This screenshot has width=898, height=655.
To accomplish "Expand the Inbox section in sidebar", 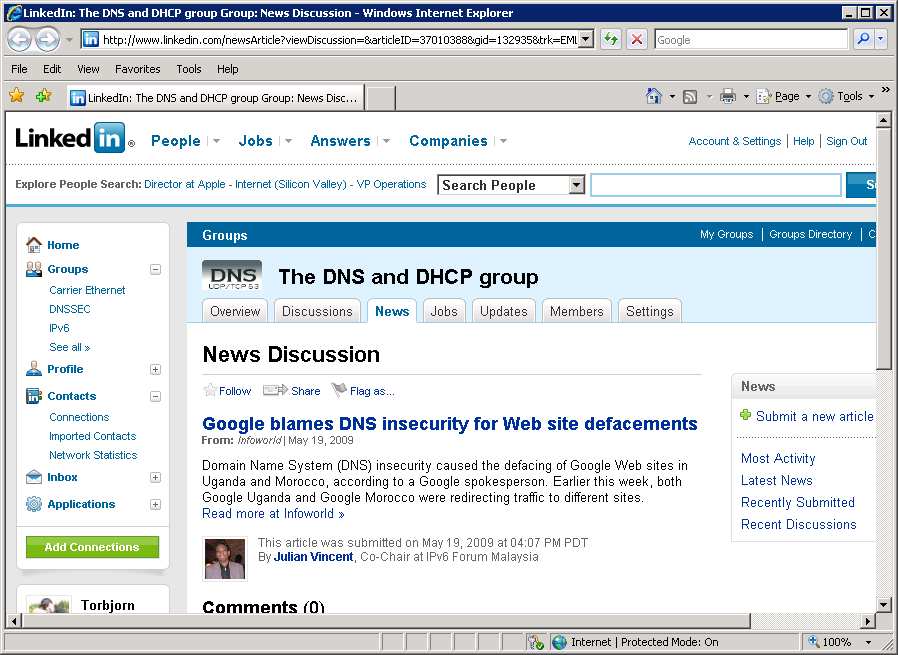I will coord(155,478).
